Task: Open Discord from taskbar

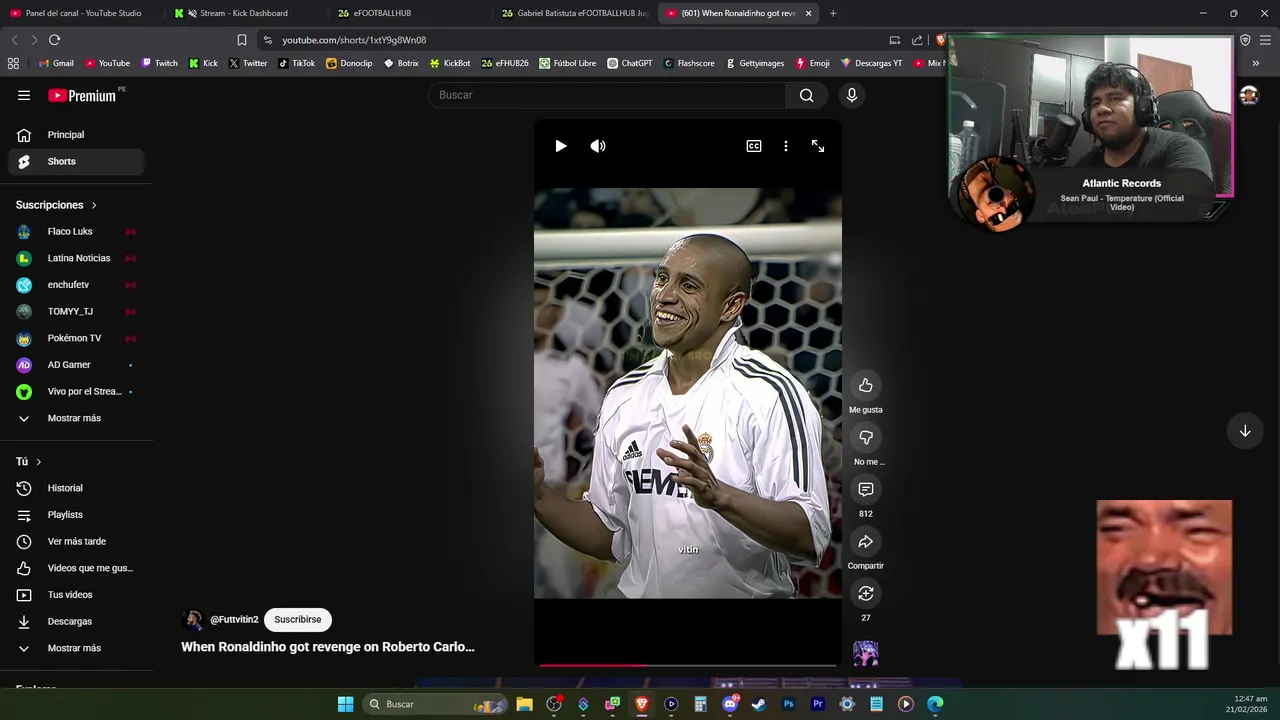Action: pos(730,704)
